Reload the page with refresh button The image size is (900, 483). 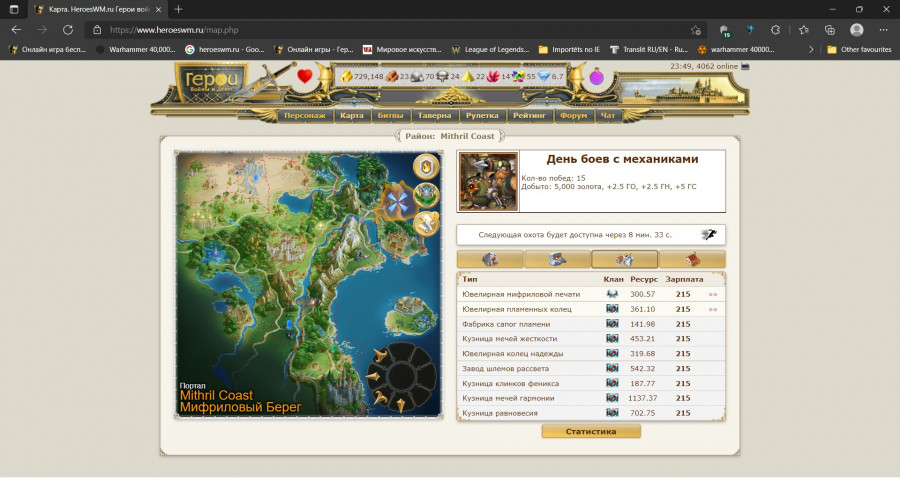68,30
